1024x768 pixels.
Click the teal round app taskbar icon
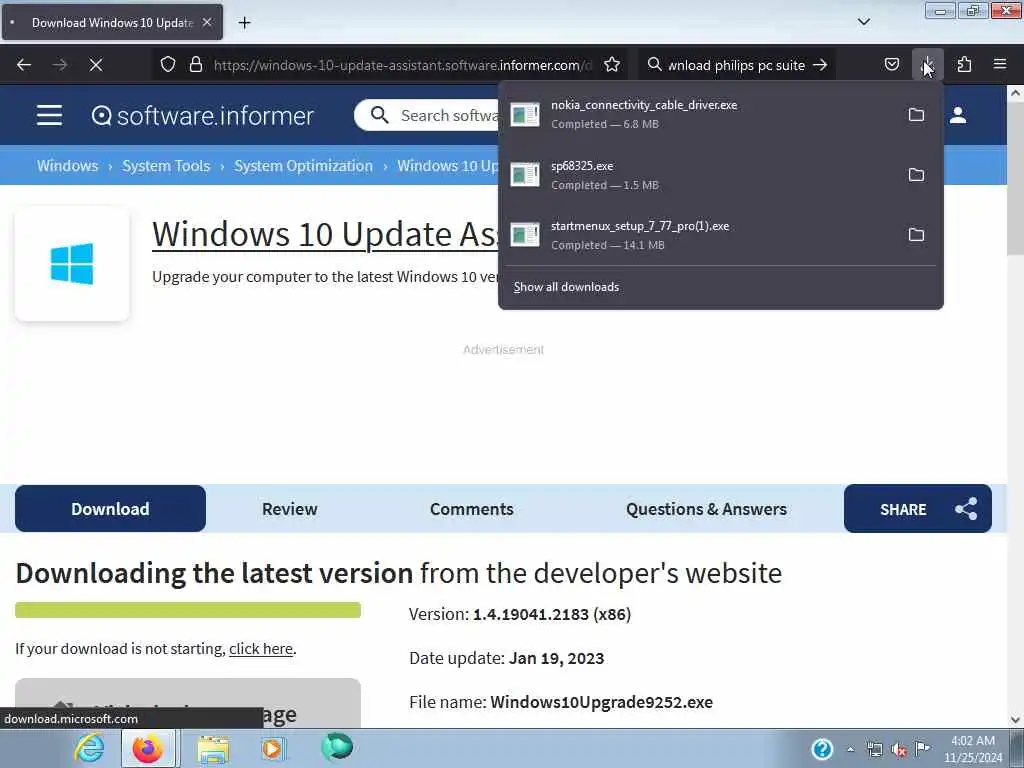[x=337, y=747]
